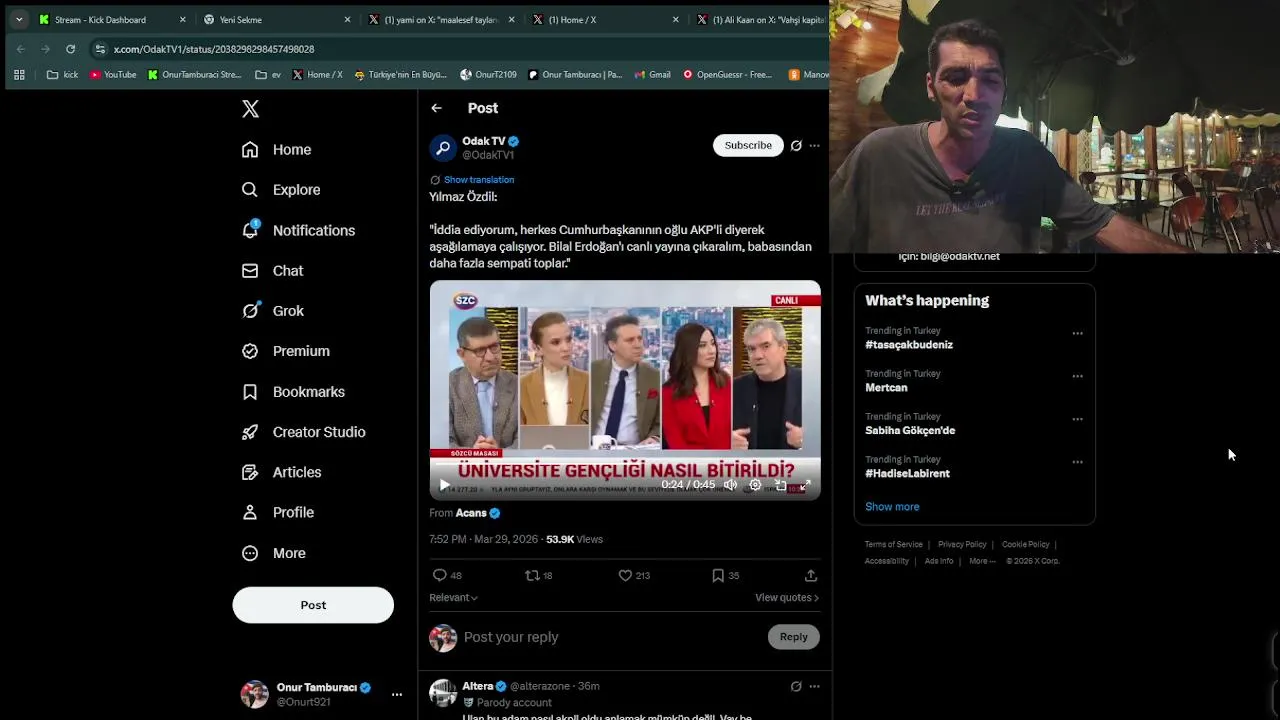Viewport: 1280px width, 720px height.
Task: Go back using the Post header arrow
Action: pyautogui.click(x=436, y=108)
